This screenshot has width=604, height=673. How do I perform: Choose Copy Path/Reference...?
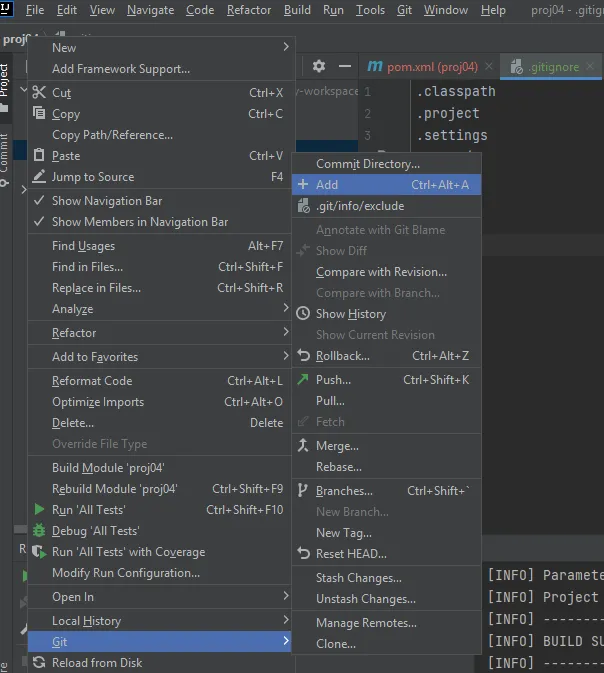pyautogui.click(x=159, y=135)
